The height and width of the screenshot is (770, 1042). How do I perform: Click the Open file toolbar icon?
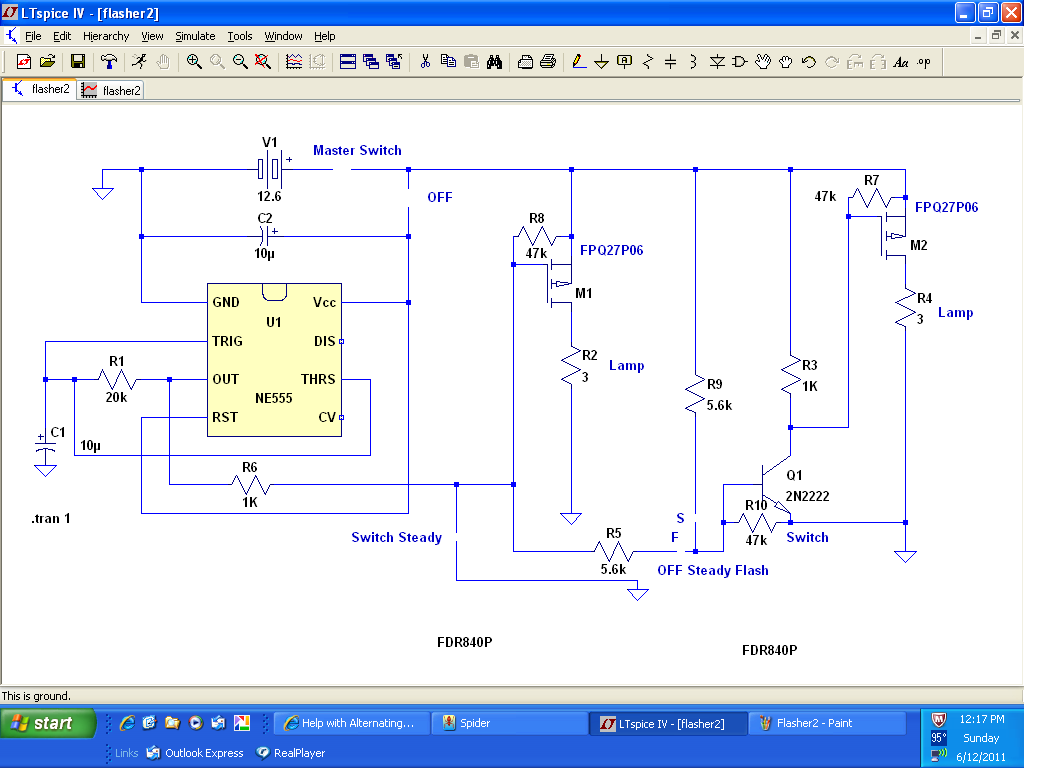pos(47,62)
